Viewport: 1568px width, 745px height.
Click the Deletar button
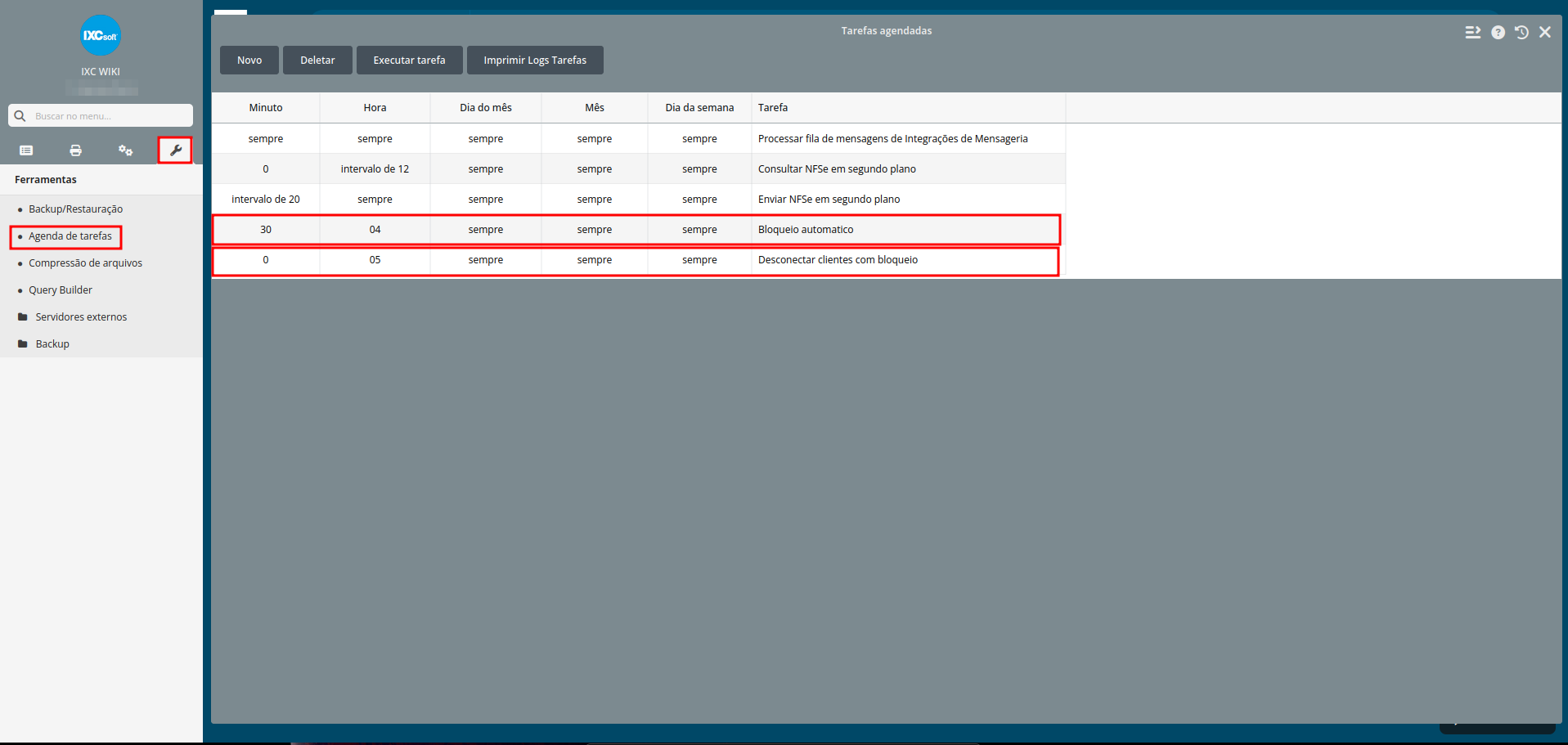(317, 61)
